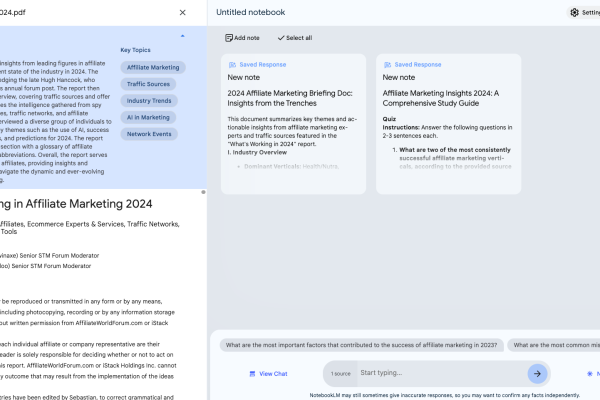Click the send arrow button
The height and width of the screenshot is (400, 600).
[x=537, y=374]
